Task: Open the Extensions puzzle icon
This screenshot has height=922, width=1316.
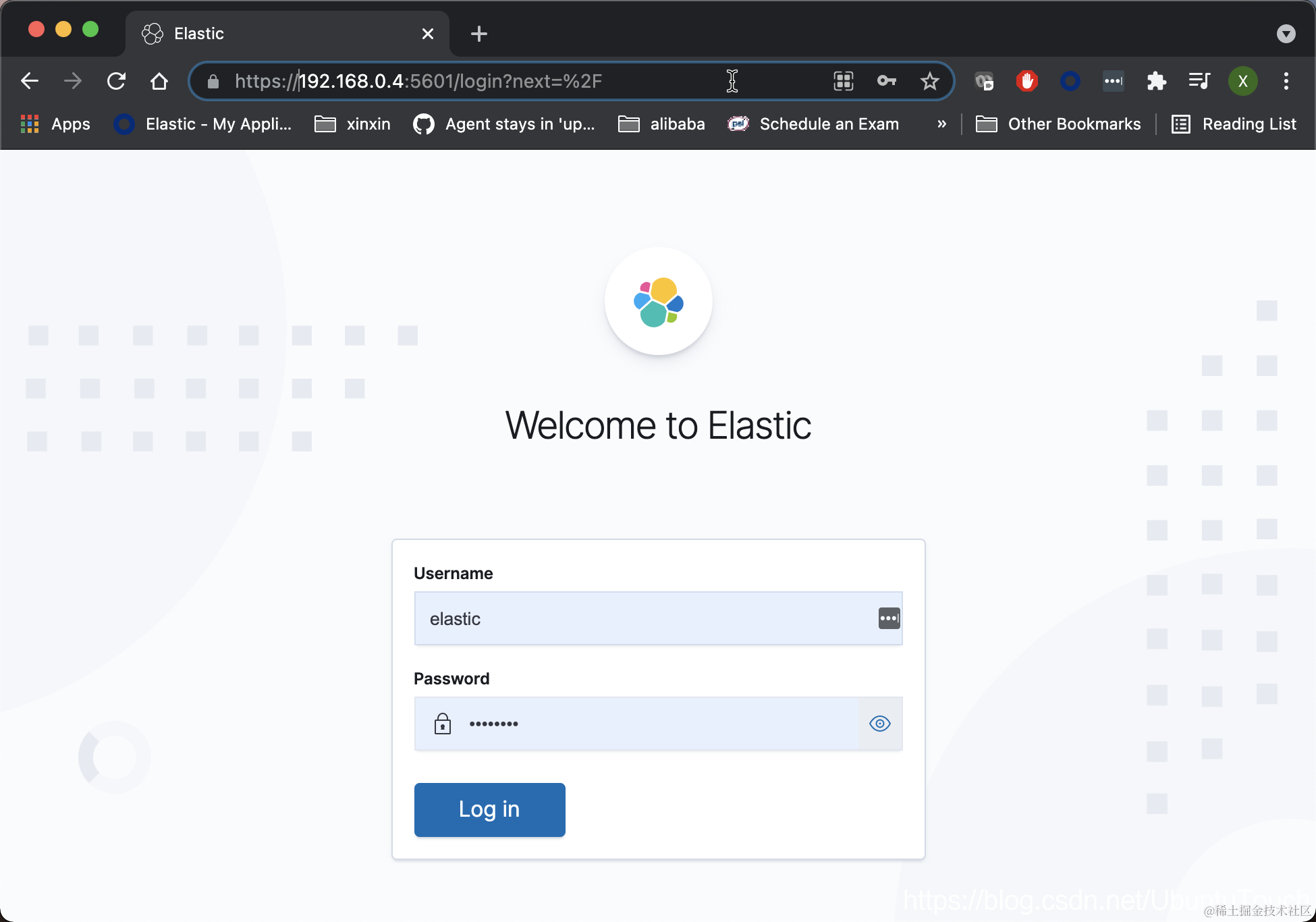Action: click(x=1156, y=82)
